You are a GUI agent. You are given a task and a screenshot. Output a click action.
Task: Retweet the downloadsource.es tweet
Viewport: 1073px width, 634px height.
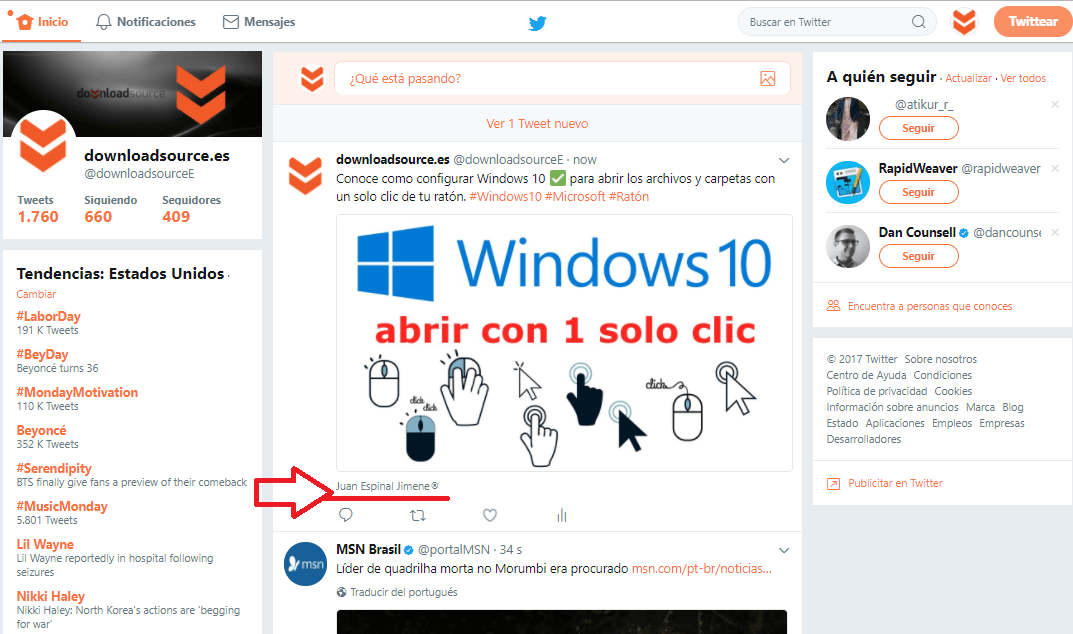click(417, 515)
